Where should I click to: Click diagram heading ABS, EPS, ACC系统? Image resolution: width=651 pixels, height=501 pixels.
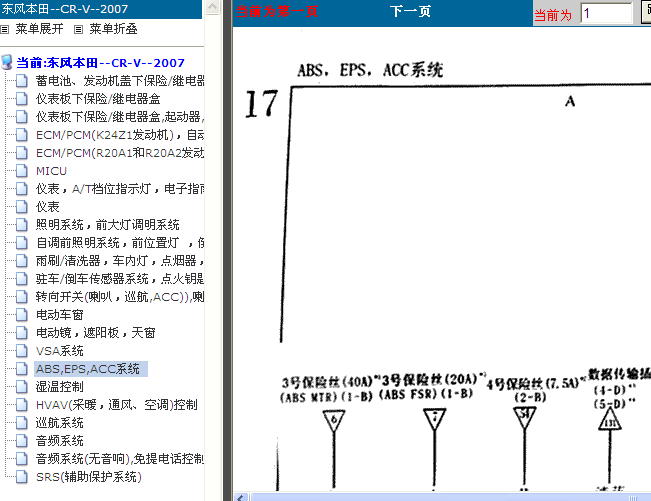370,70
